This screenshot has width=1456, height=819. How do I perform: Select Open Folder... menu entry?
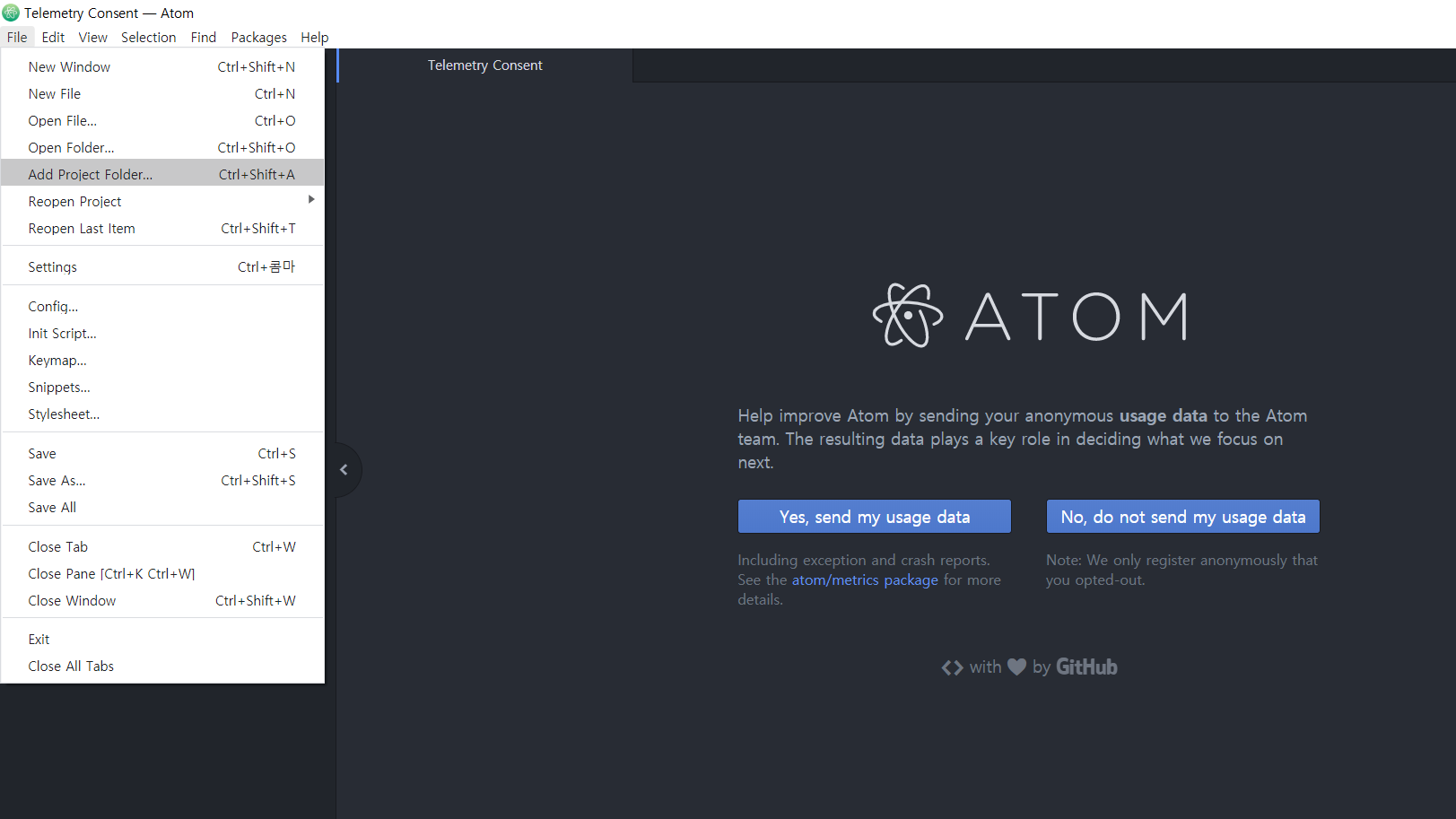[162, 148]
